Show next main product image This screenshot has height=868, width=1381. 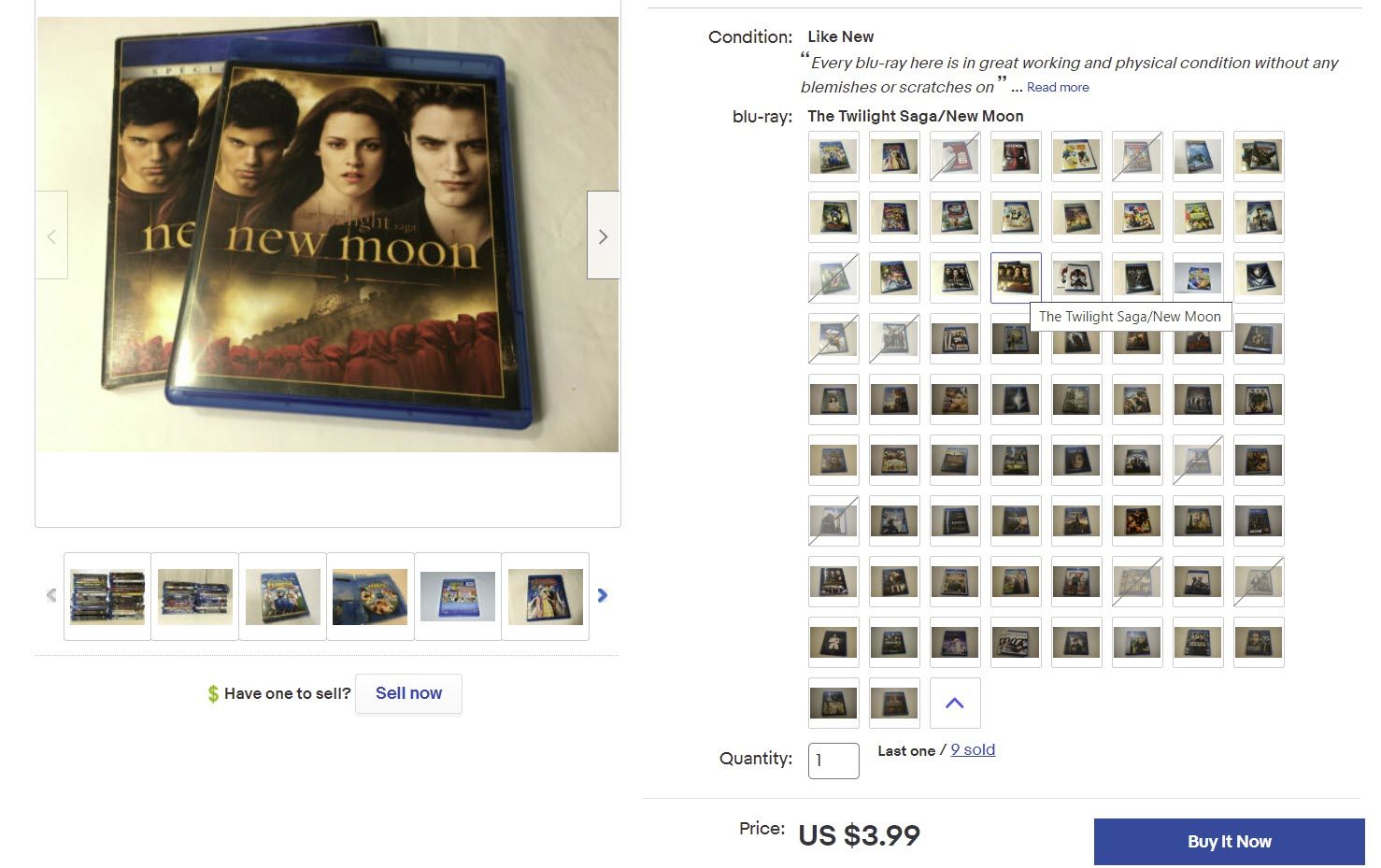603,235
